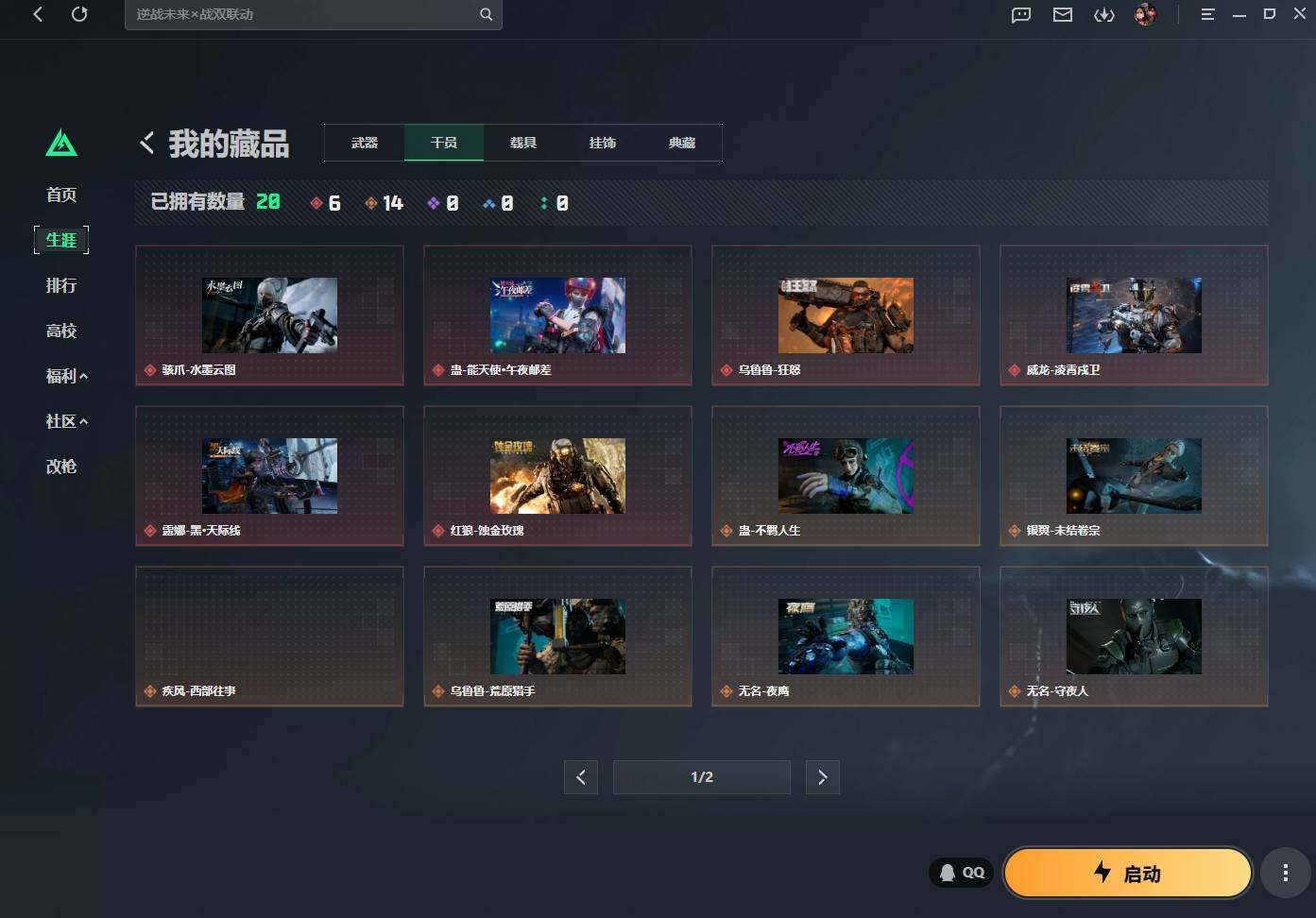Open the mail envelope icon
The width and height of the screenshot is (1316, 918).
pyautogui.click(x=1063, y=14)
